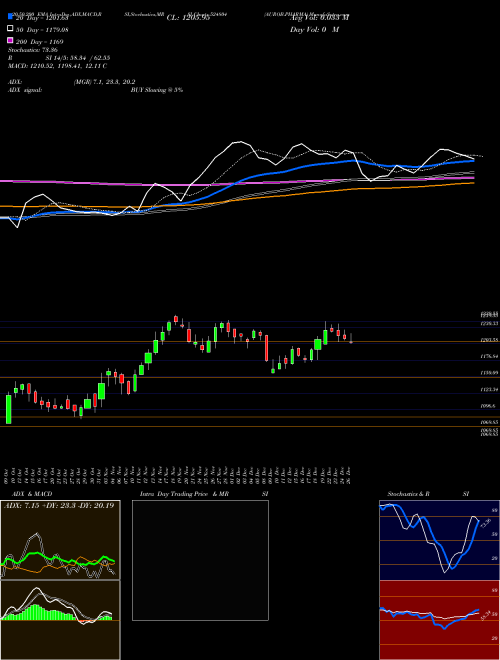
Task: Click the 'Intra Day Trading Price & MR' heading
Action: click(184, 494)
